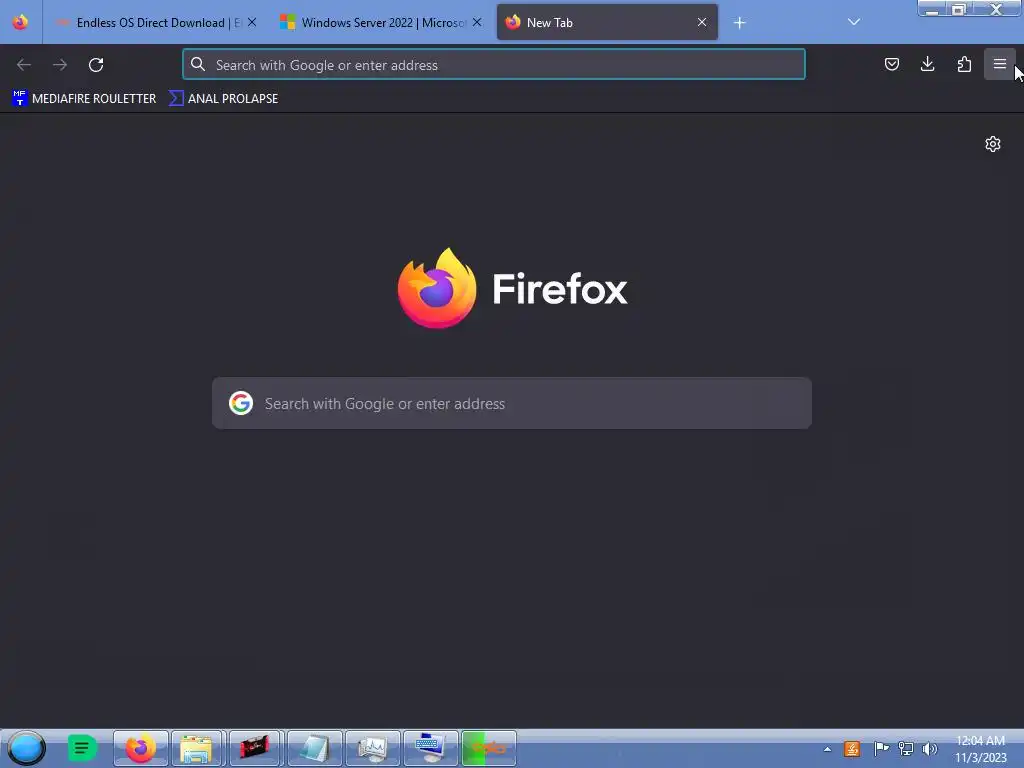Expand the List all tabs chevron
This screenshot has width=1024, height=768.
(x=854, y=22)
